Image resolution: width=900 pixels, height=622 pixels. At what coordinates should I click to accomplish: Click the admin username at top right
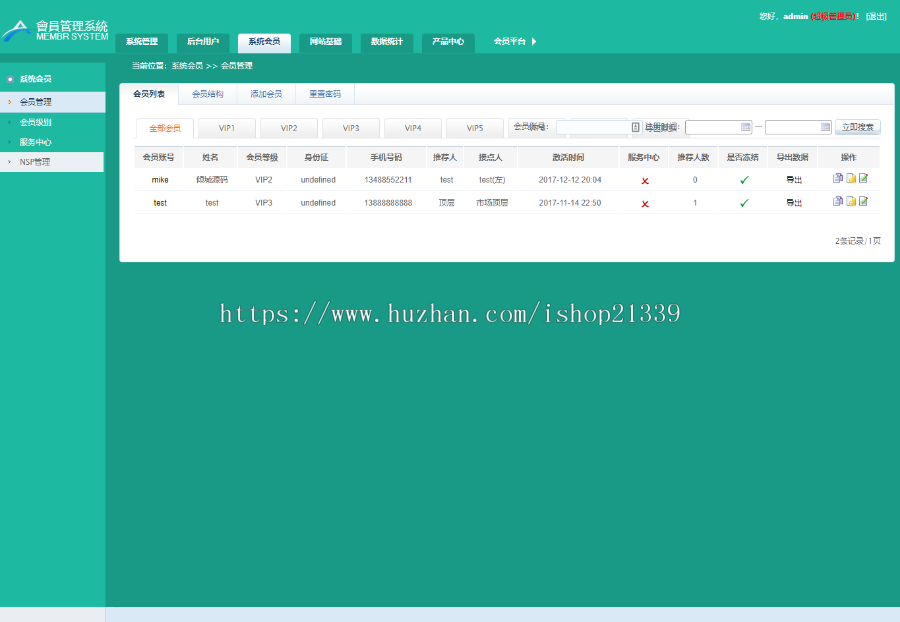[x=796, y=17]
